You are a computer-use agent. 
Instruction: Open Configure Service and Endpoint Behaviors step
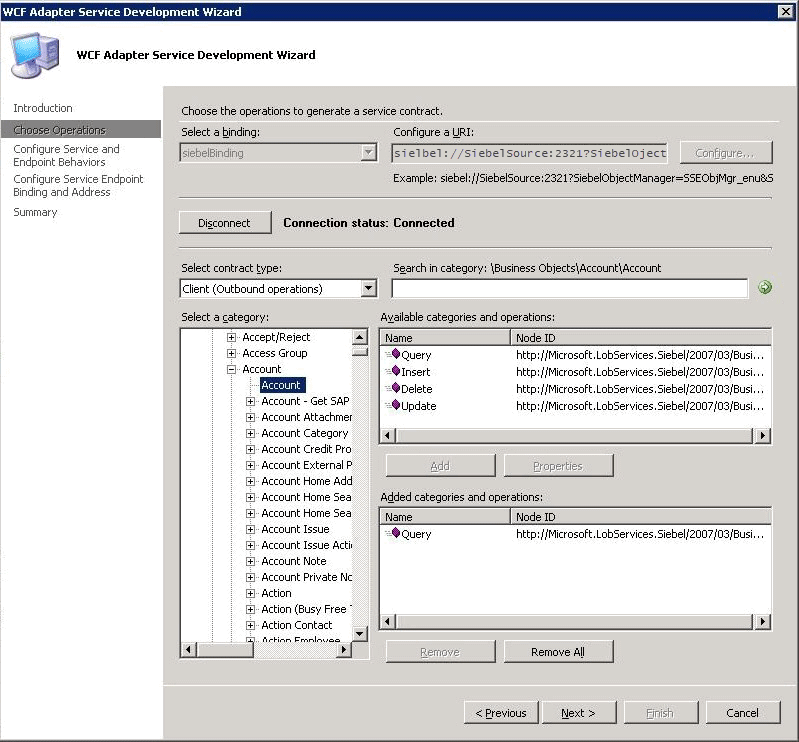pos(66,155)
